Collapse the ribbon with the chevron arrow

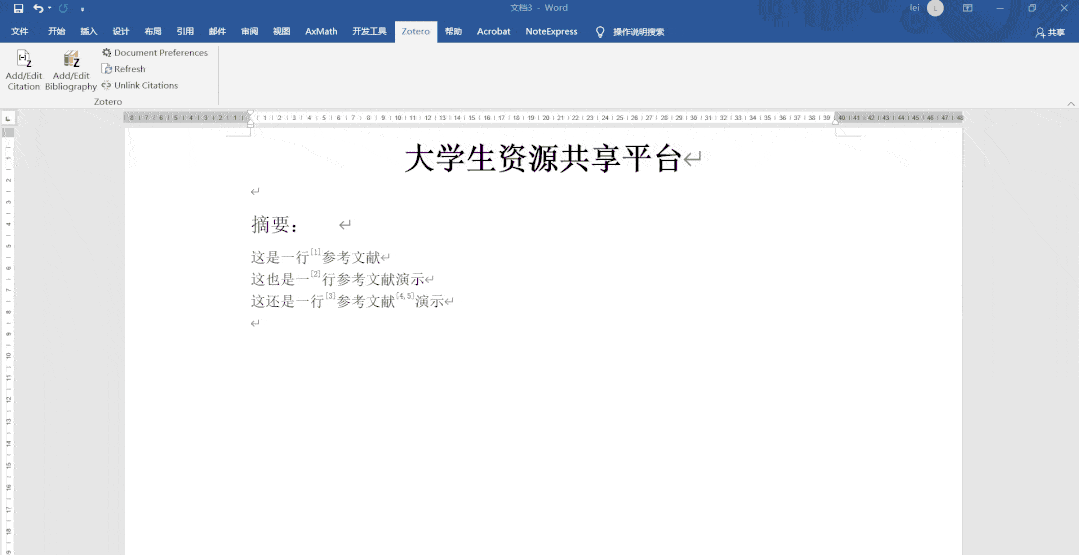pyautogui.click(x=1070, y=102)
